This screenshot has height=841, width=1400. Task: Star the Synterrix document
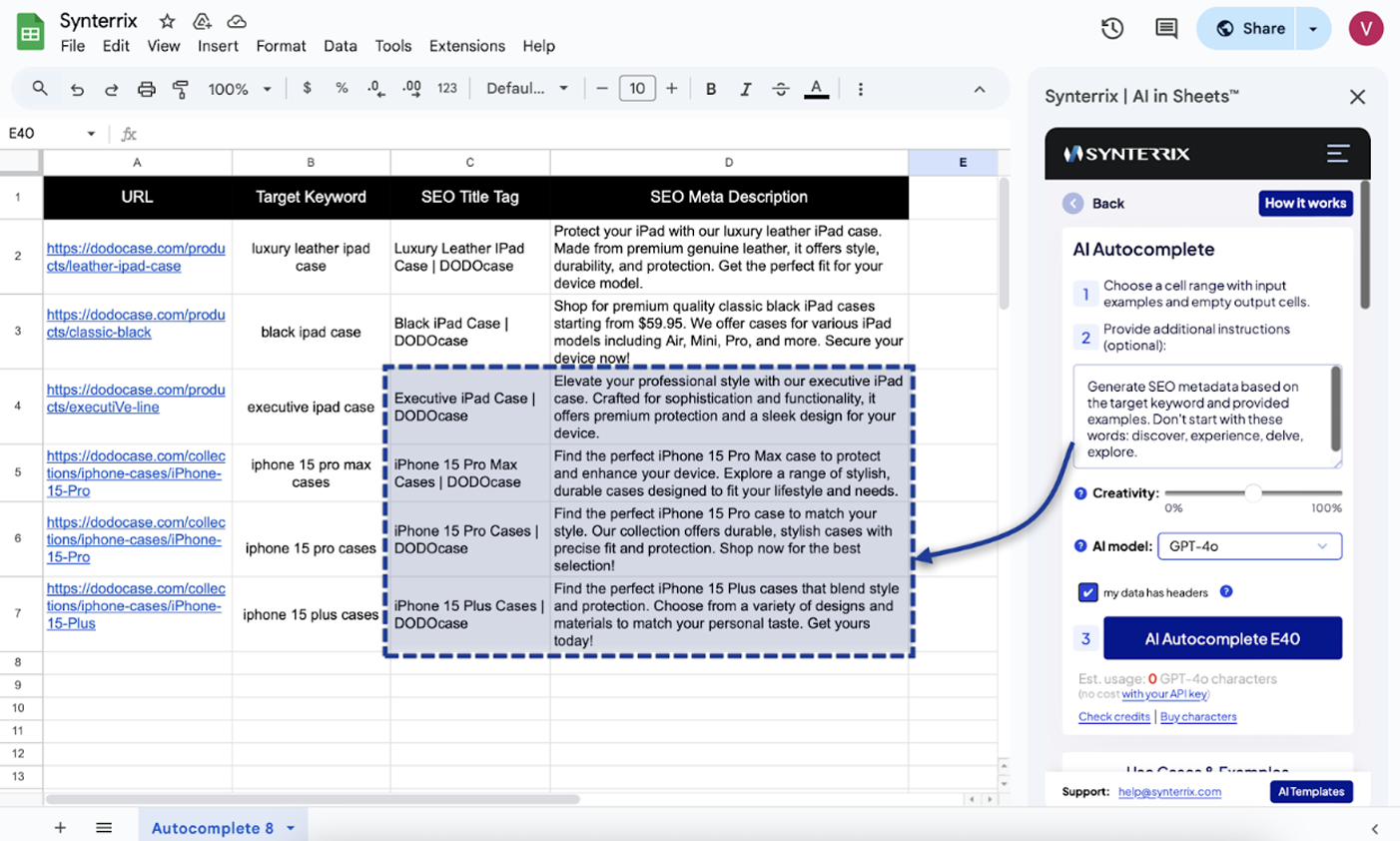tap(167, 21)
